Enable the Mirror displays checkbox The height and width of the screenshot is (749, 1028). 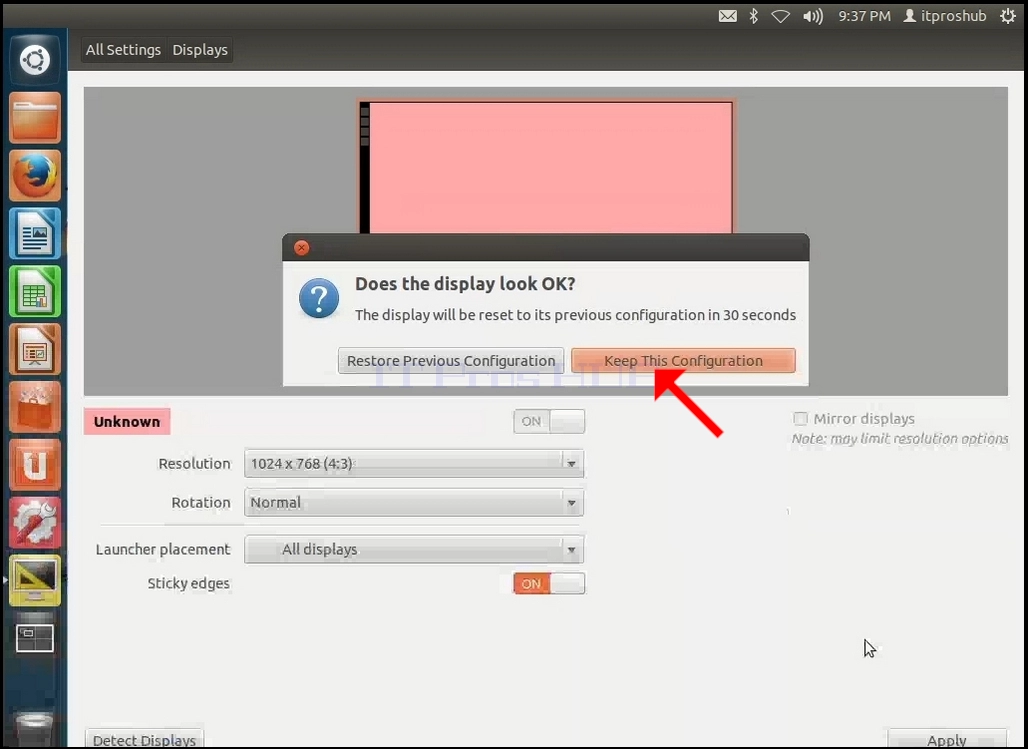[x=800, y=418]
